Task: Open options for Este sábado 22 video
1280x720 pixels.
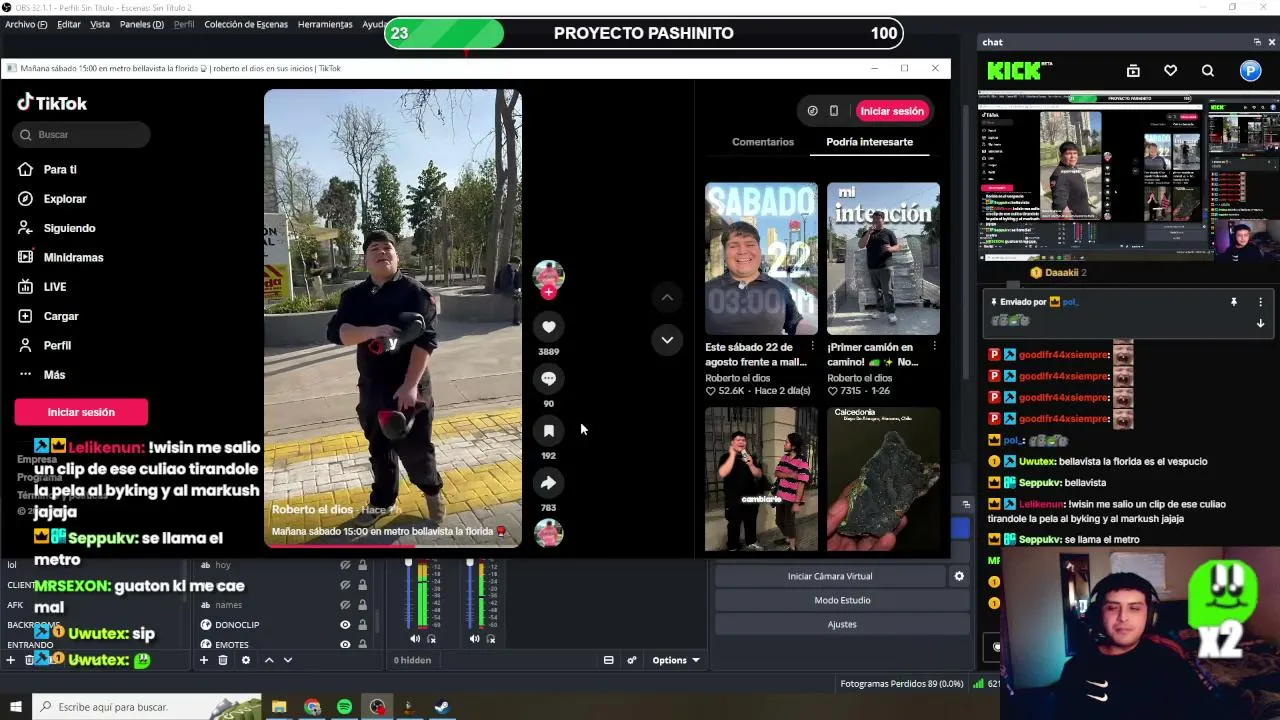Action: (x=812, y=346)
